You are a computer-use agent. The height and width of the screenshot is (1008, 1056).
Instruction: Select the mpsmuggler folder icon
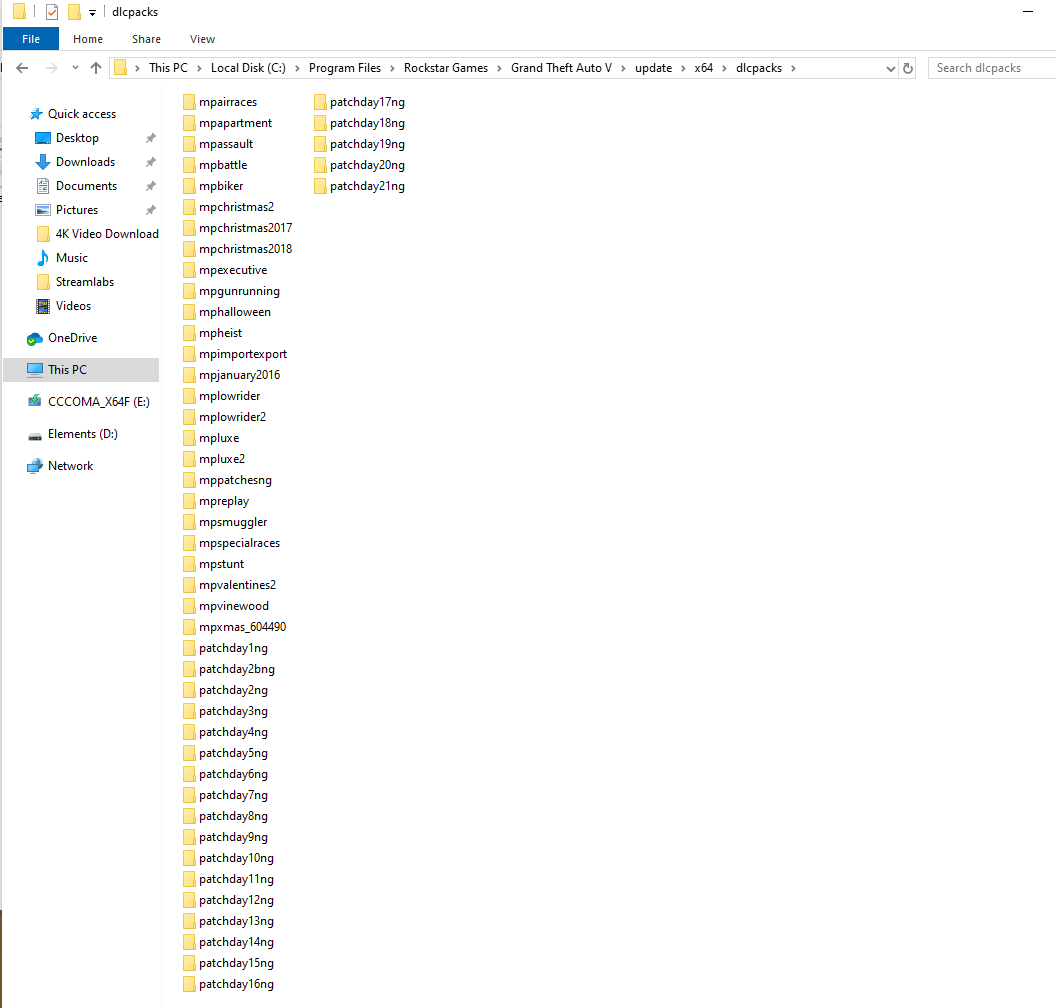tap(189, 522)
